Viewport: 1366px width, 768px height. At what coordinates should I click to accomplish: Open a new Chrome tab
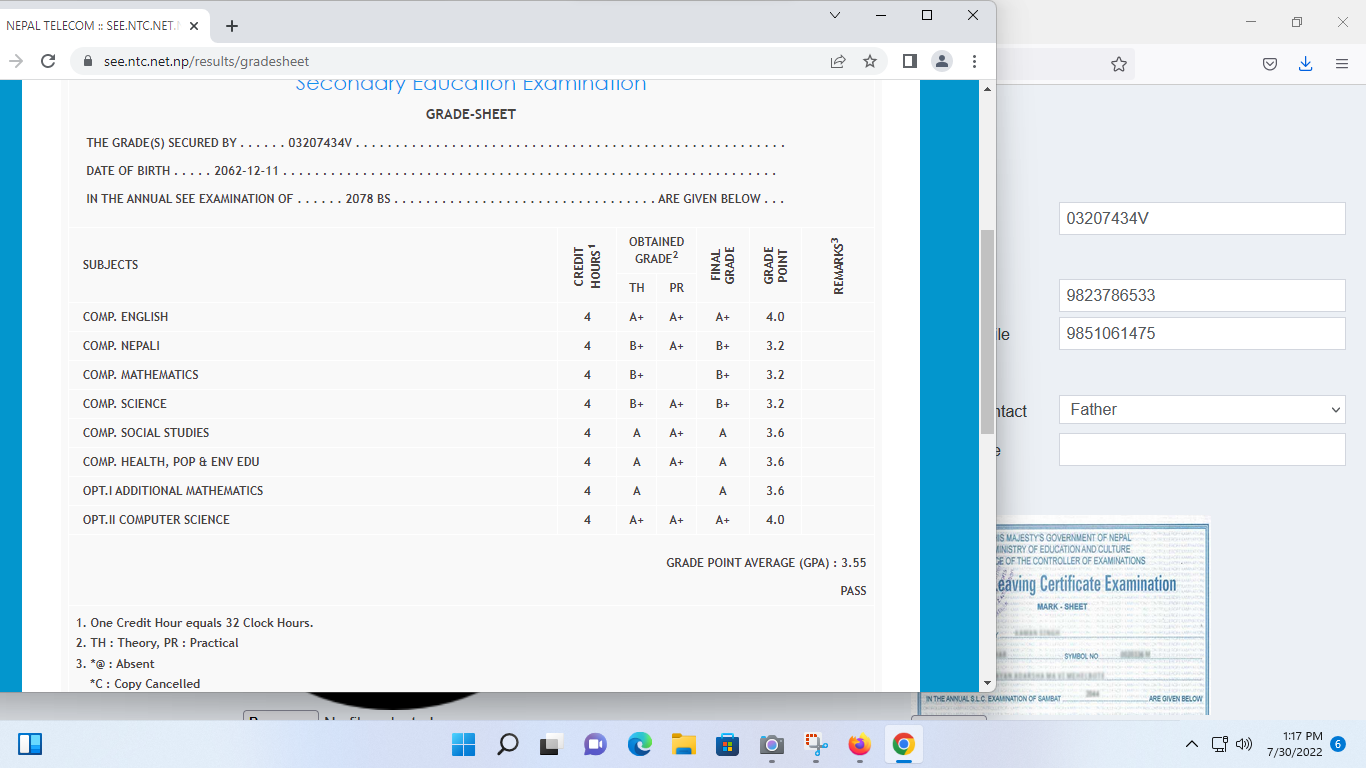click(x=232, y=26)
